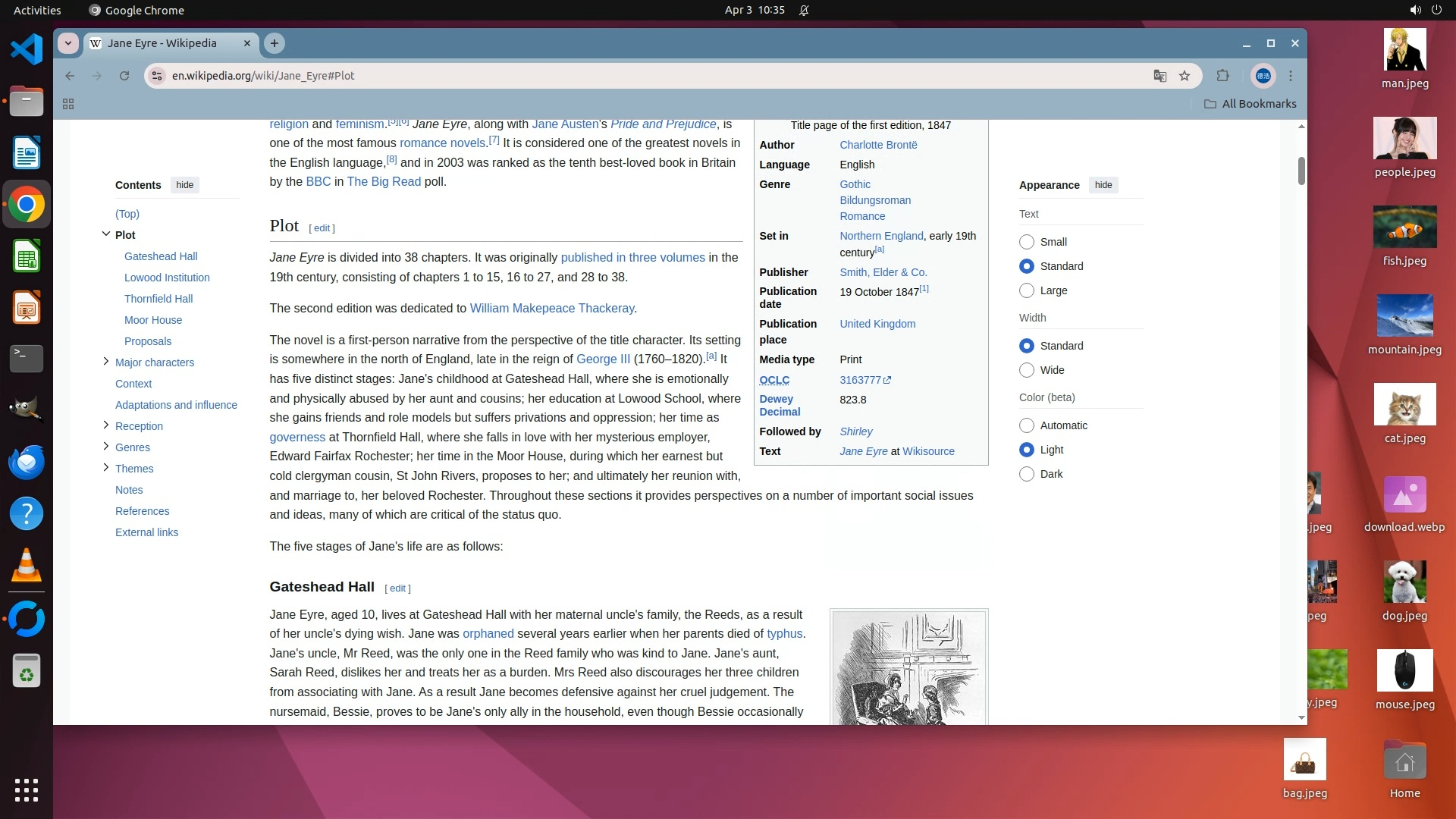Expand Major characters in Contents
Screen dimensions: 1456x819
[106, 362]
